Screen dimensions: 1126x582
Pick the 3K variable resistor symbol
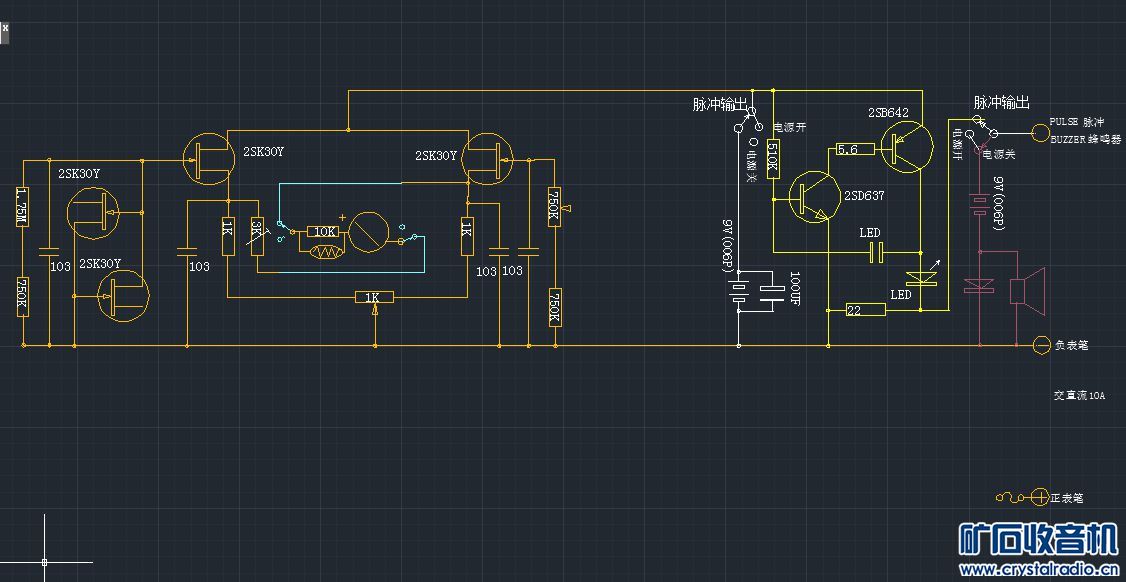[256, 236]
